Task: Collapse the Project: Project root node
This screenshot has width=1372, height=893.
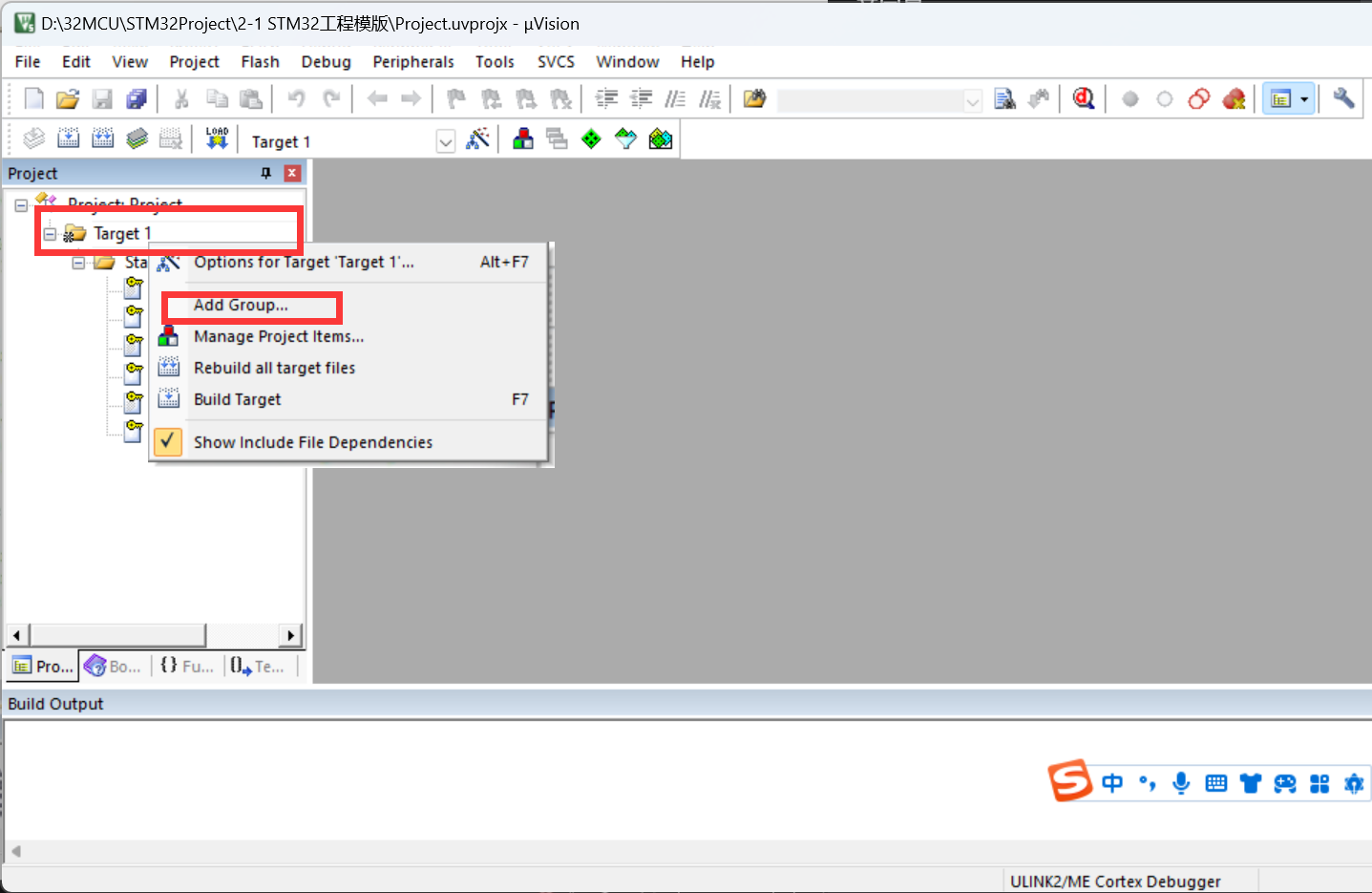Action: (x=21, y=204)
